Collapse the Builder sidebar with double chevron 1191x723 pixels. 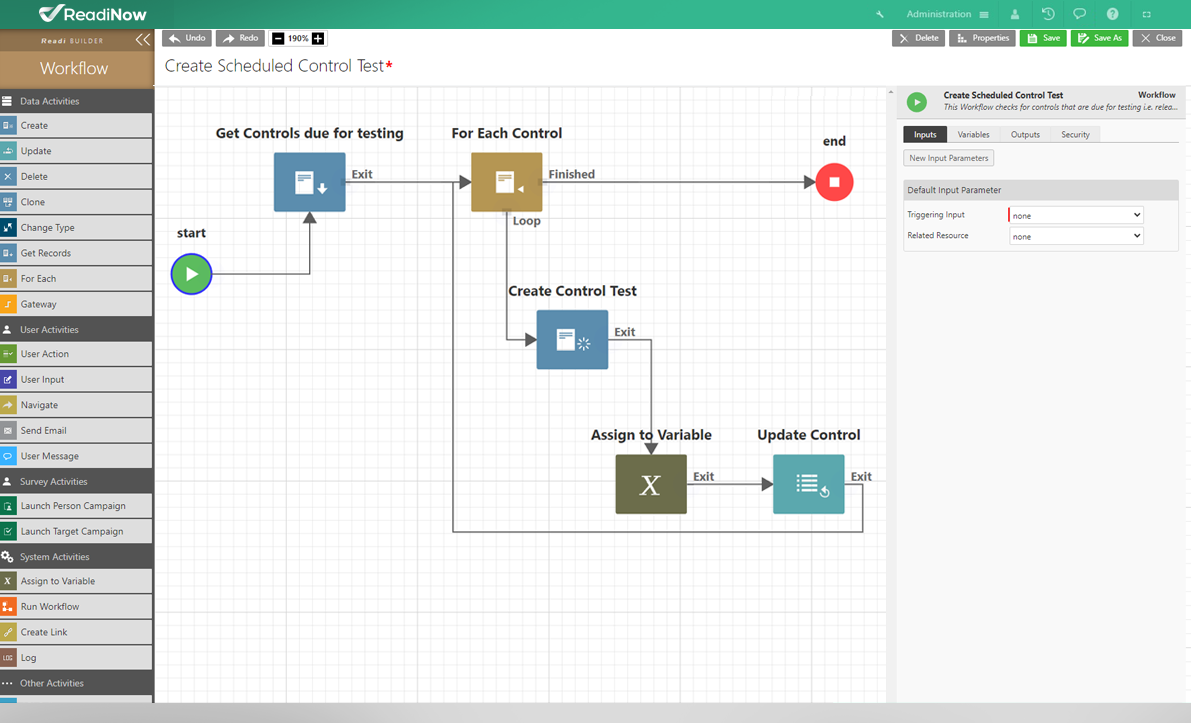click(143, 40)
